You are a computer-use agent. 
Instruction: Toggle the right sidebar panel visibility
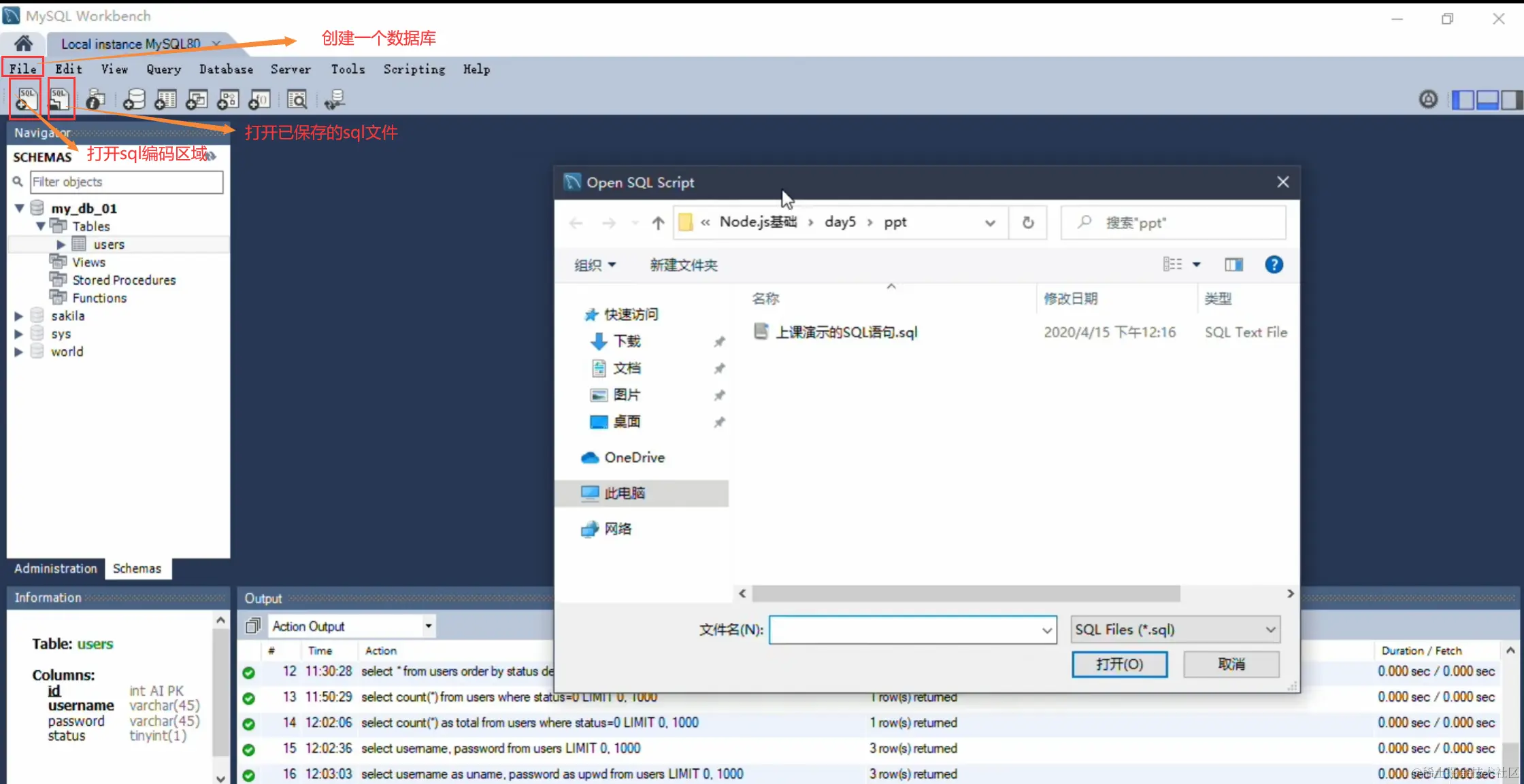(x=1511, y=100)
